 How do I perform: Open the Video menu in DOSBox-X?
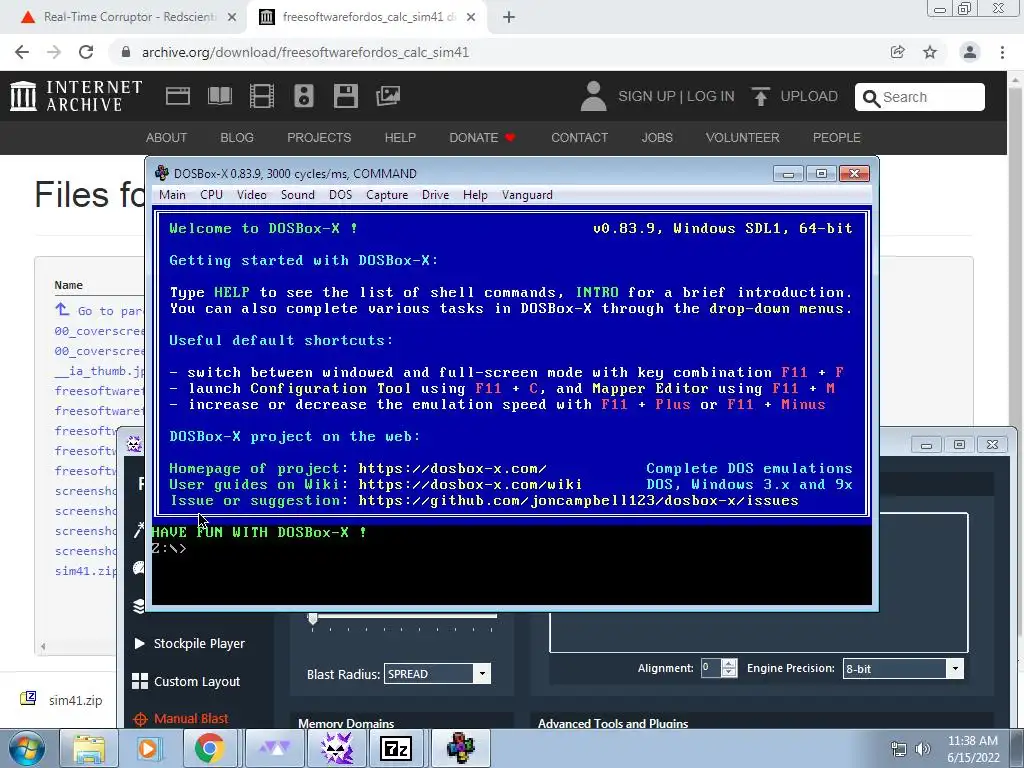point(251,195)
